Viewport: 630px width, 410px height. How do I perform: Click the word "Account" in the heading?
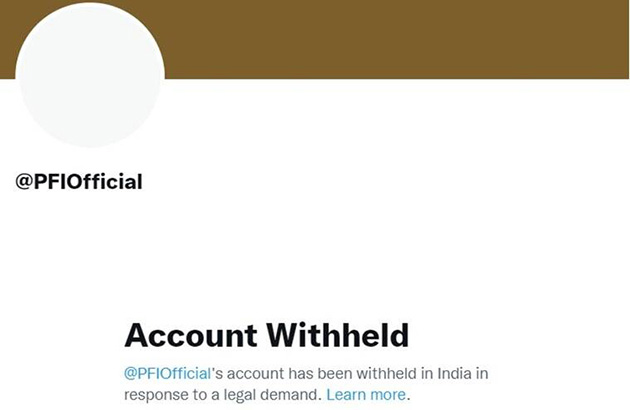[189, 335]
